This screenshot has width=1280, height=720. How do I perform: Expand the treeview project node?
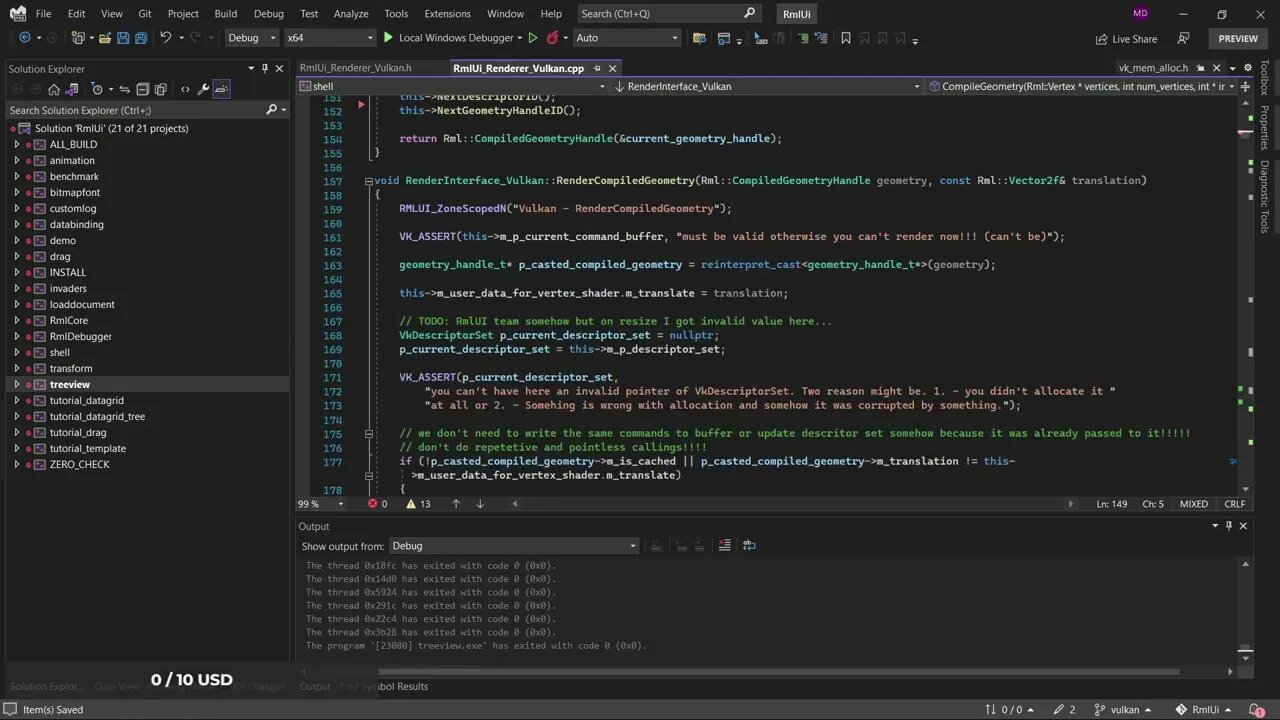tap(16, 385)
